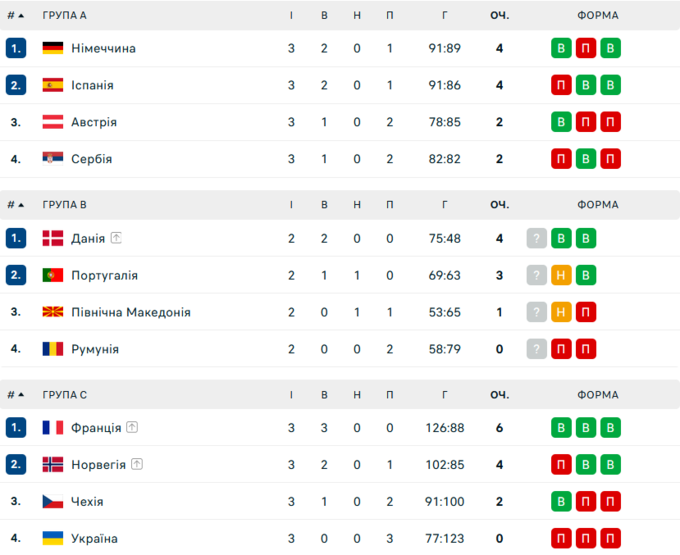Click the ФОРМА header in Group B
Screen dimensions: 680x555
tap(597, 205)
